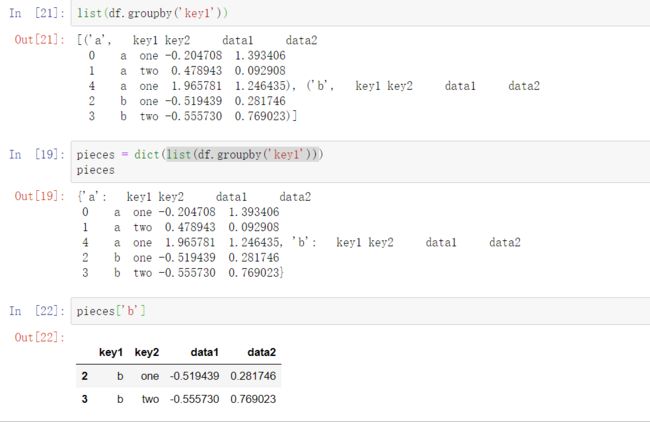Select row index 2 in output table

pos(85,376)
